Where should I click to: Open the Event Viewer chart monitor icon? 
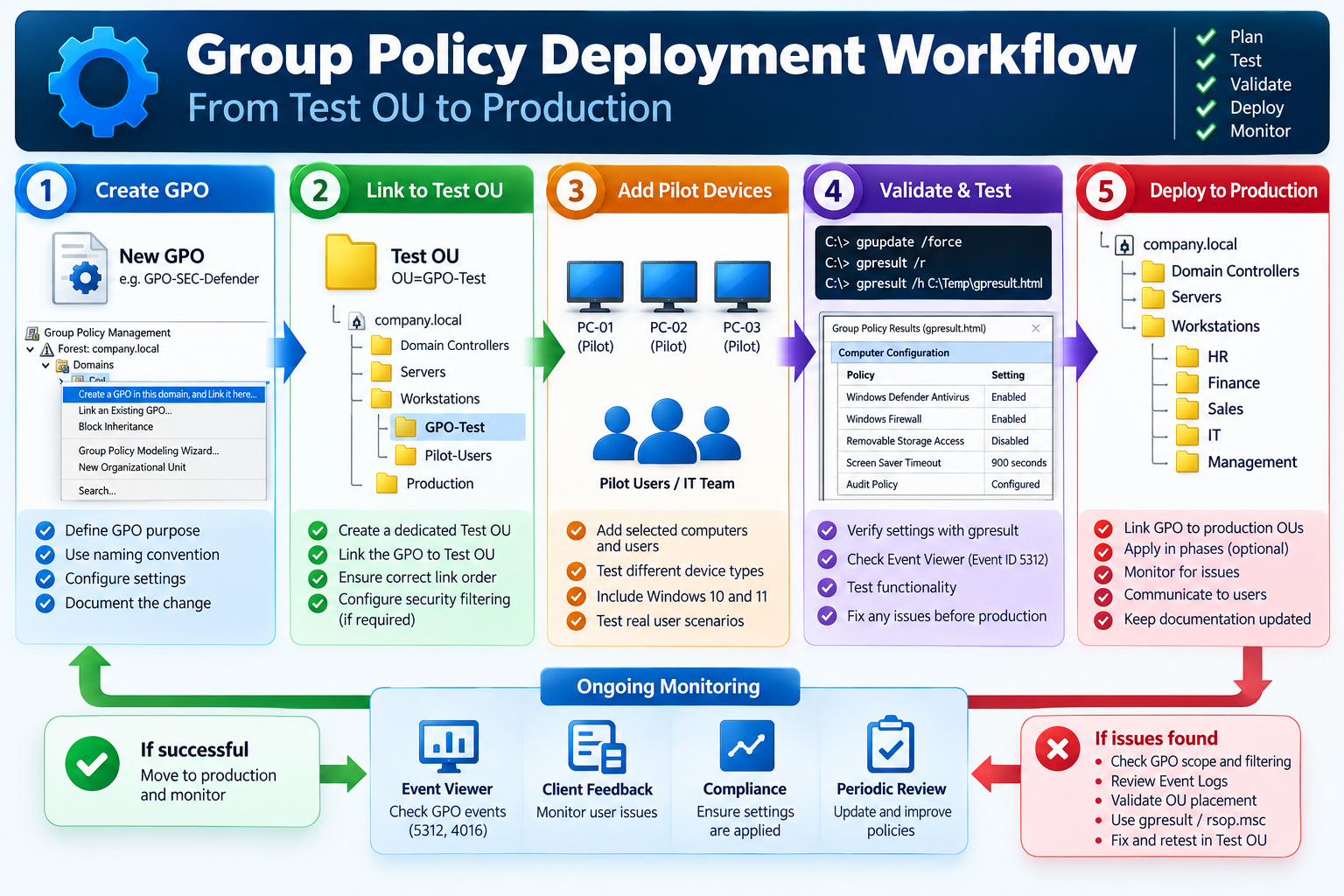tap(449, 746)
